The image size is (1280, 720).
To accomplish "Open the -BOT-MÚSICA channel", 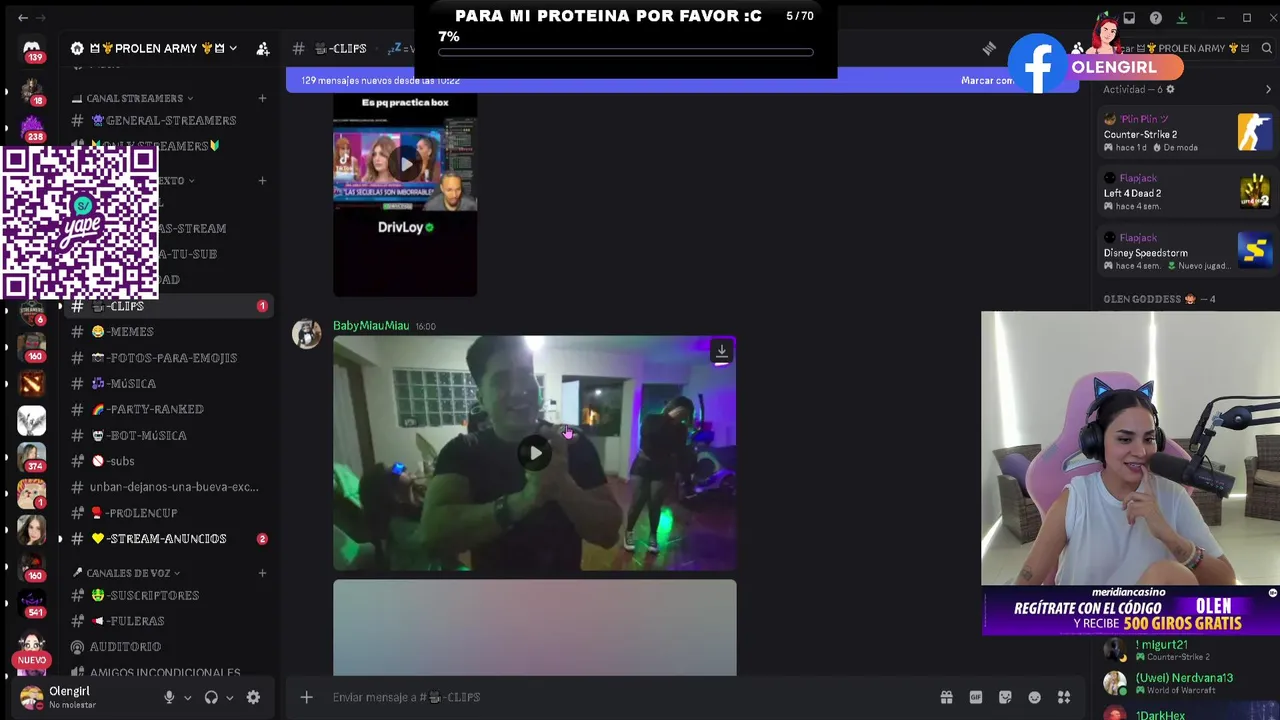I will pyautogui.click(x=169, y=435).
